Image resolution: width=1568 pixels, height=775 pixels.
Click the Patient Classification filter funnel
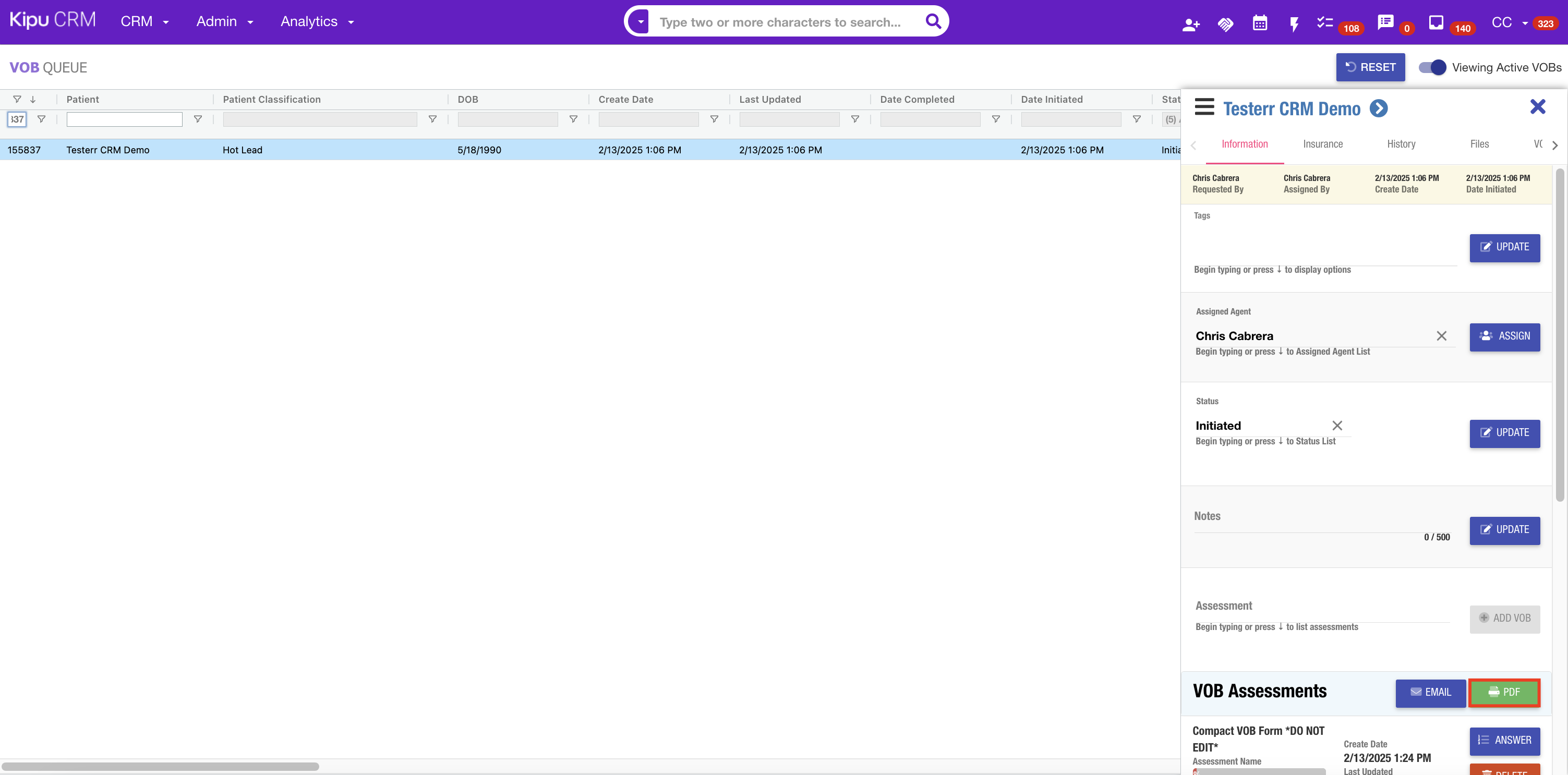tap(433, 119)
